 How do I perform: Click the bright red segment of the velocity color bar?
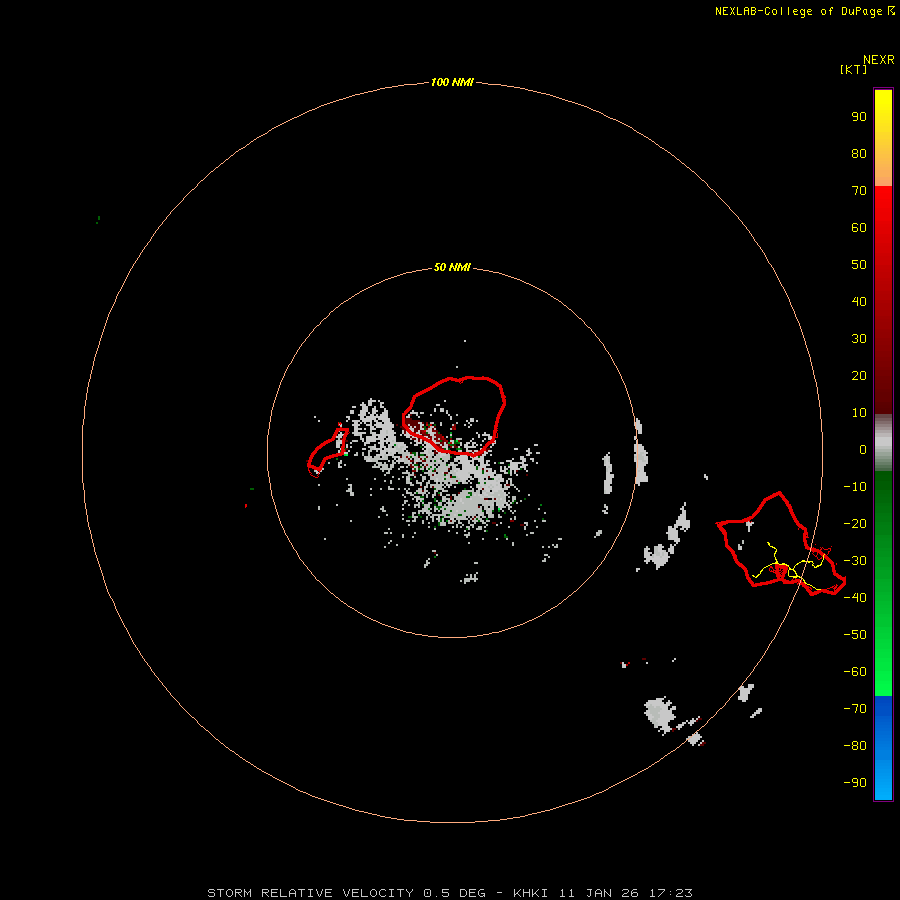[883, 300]
